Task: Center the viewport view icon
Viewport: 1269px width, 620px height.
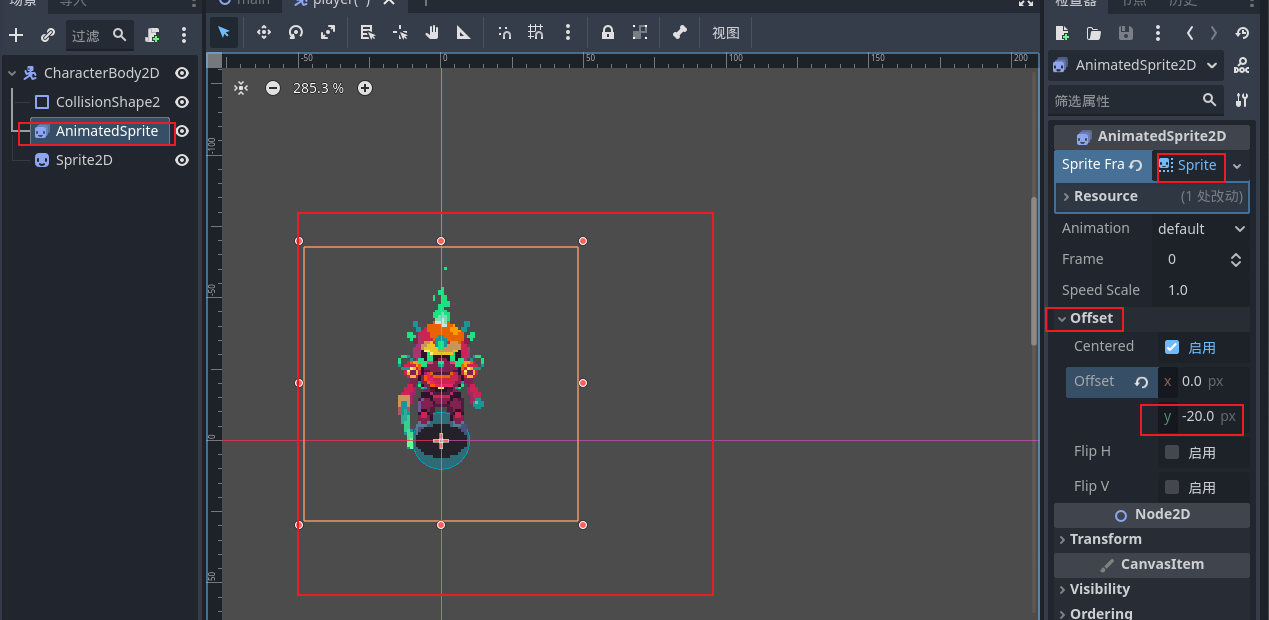Action: tap(241, 88)
